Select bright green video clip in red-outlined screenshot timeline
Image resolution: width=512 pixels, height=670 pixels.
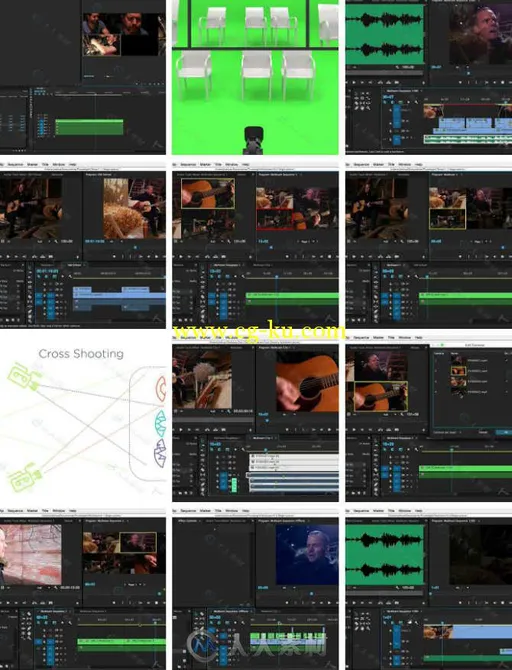click(292, 295)
